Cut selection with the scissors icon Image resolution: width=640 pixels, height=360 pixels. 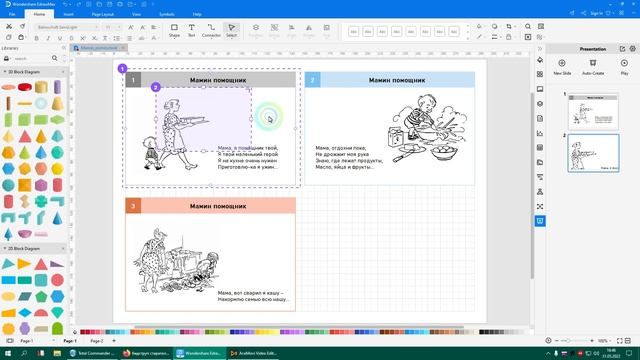[x=9, y=27]
